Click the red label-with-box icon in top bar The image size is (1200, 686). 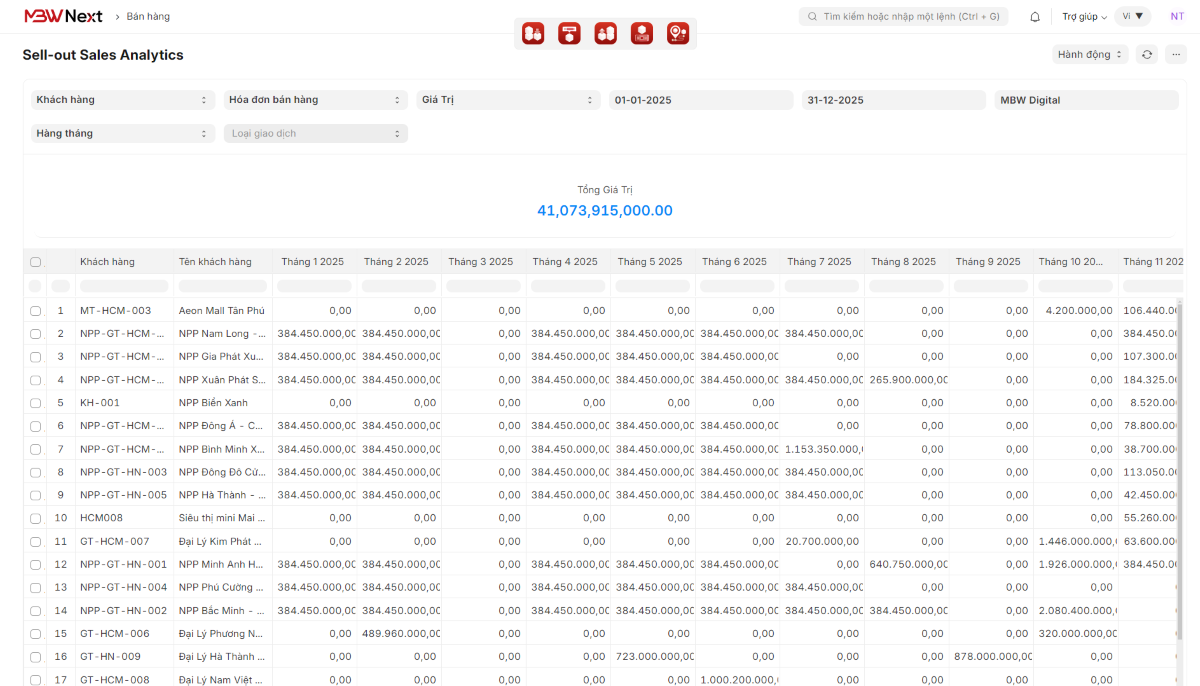coord(569,34)
